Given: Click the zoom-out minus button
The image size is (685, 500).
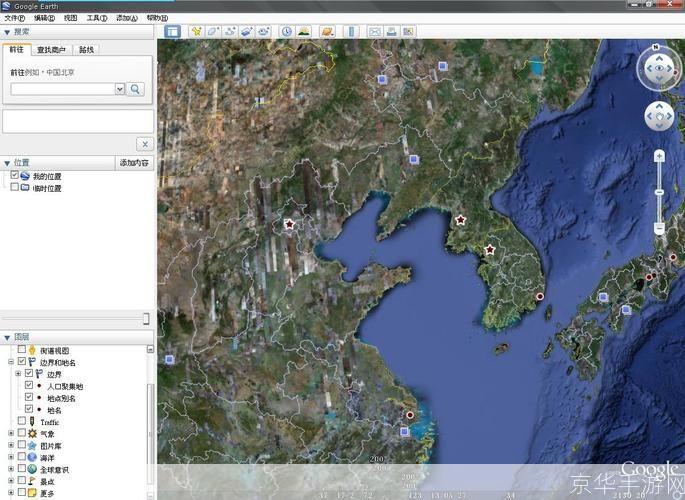Looking at the screenshot, I should coord(659,228).
